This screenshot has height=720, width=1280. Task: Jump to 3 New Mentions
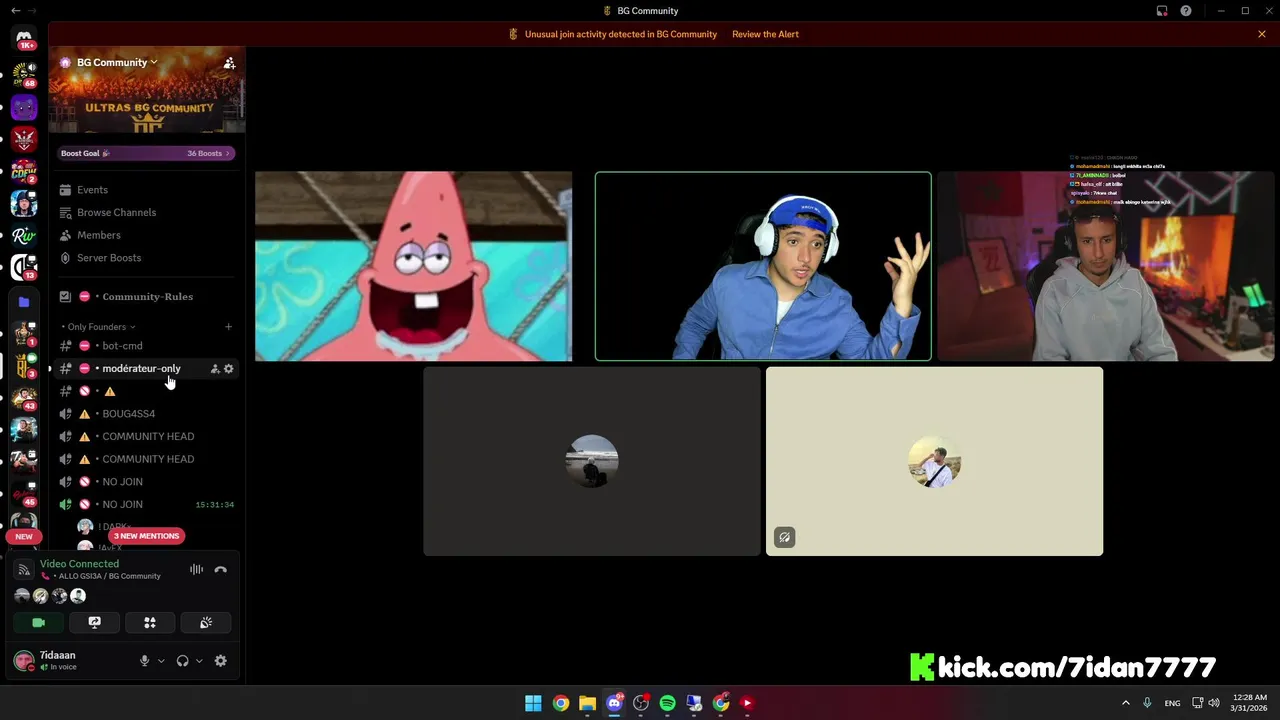coord(146,536)
